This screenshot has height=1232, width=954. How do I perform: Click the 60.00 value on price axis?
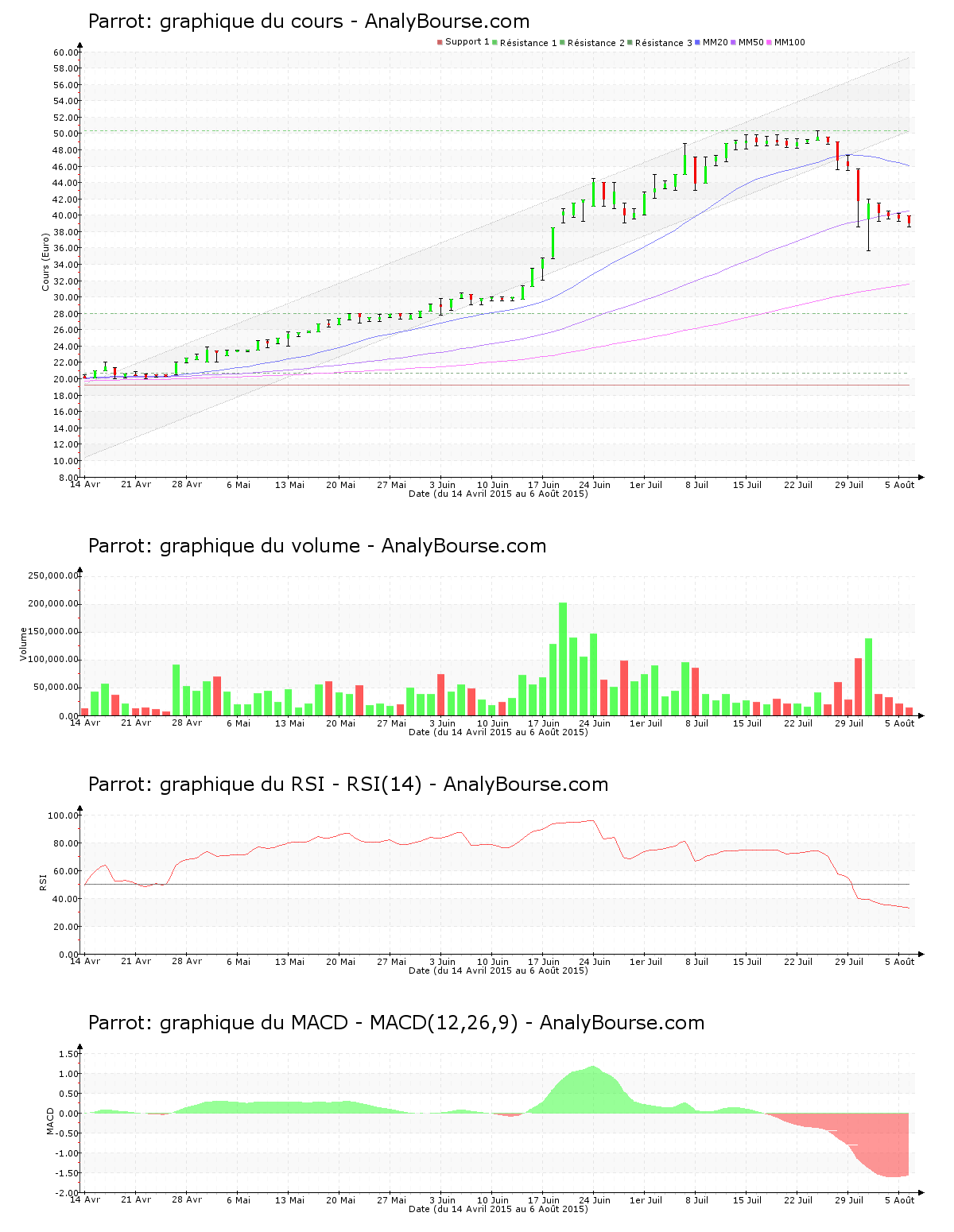coord(66,52)
